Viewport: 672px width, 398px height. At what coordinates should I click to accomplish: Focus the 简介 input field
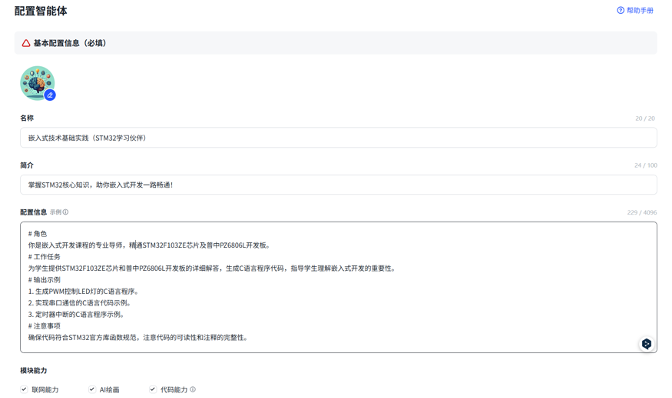coord(338,185)
